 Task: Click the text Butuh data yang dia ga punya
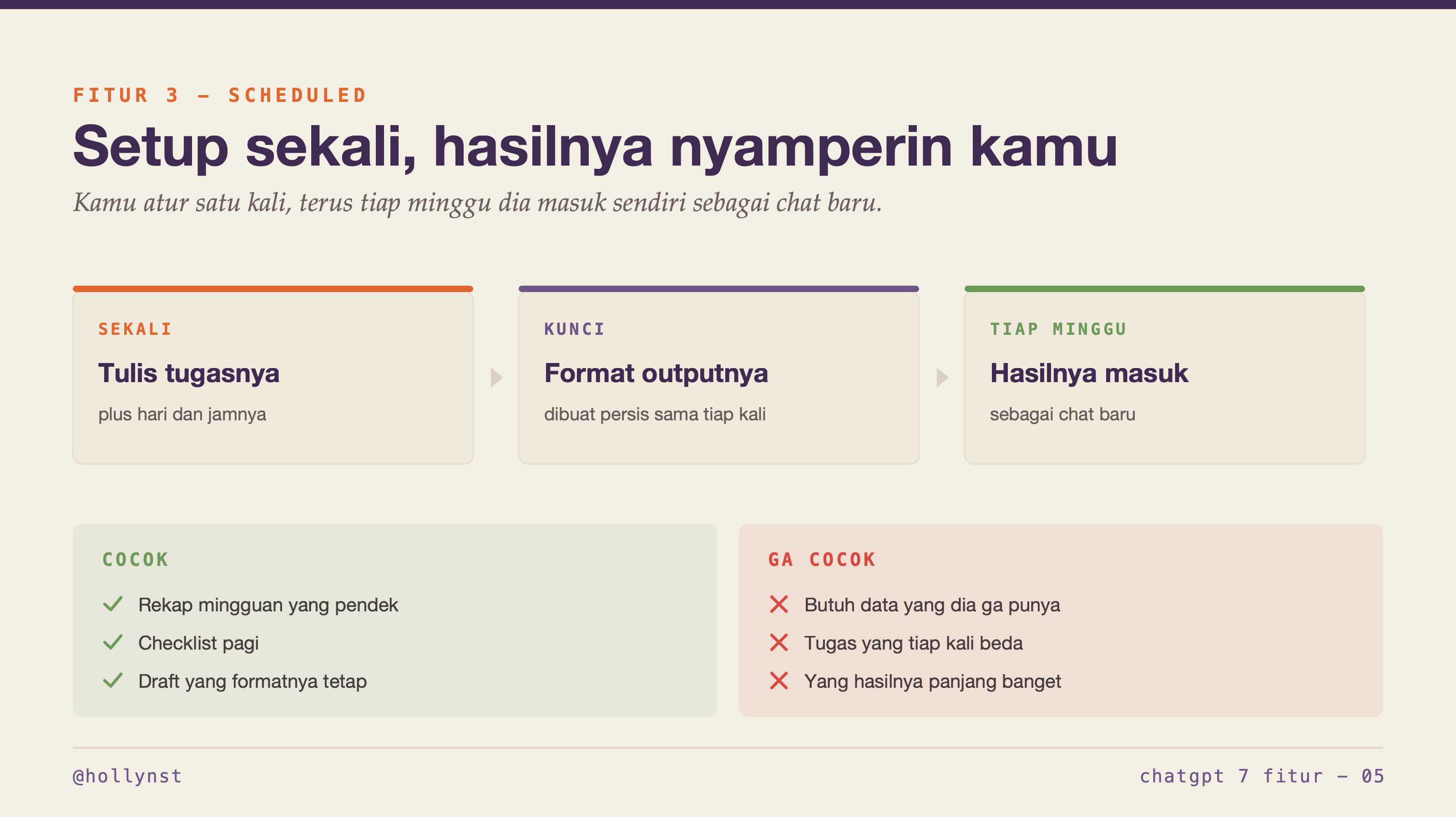tap(932, 605)
